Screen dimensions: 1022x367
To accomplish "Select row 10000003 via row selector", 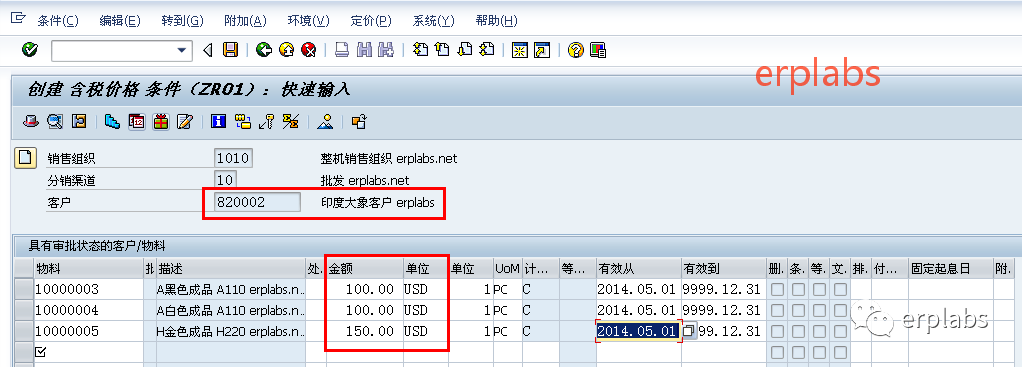I will click(24, 289).
